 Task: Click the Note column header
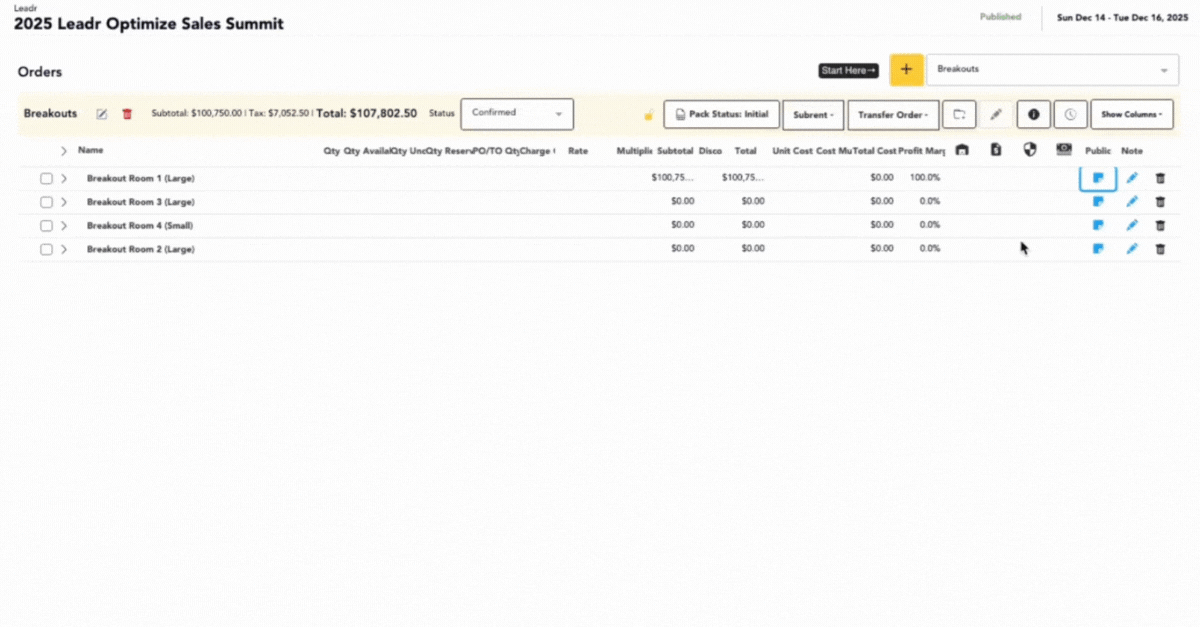click(x=1132, y=151)
